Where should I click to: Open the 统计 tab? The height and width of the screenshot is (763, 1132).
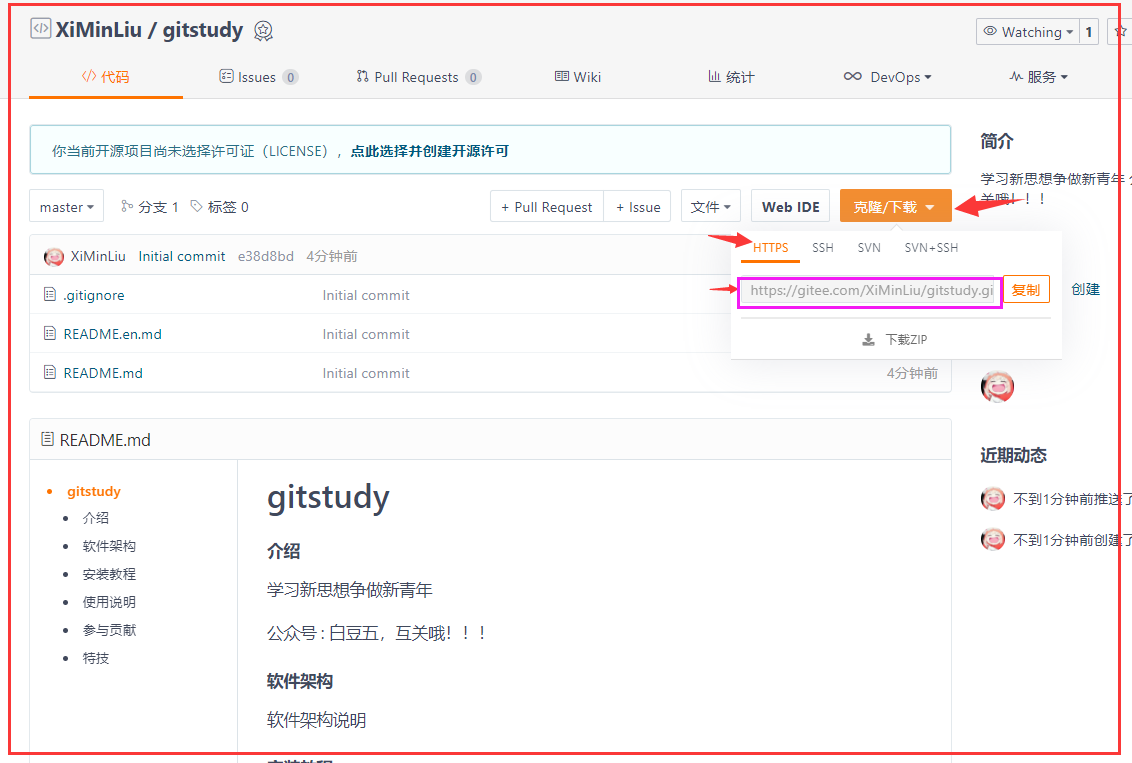731,77
